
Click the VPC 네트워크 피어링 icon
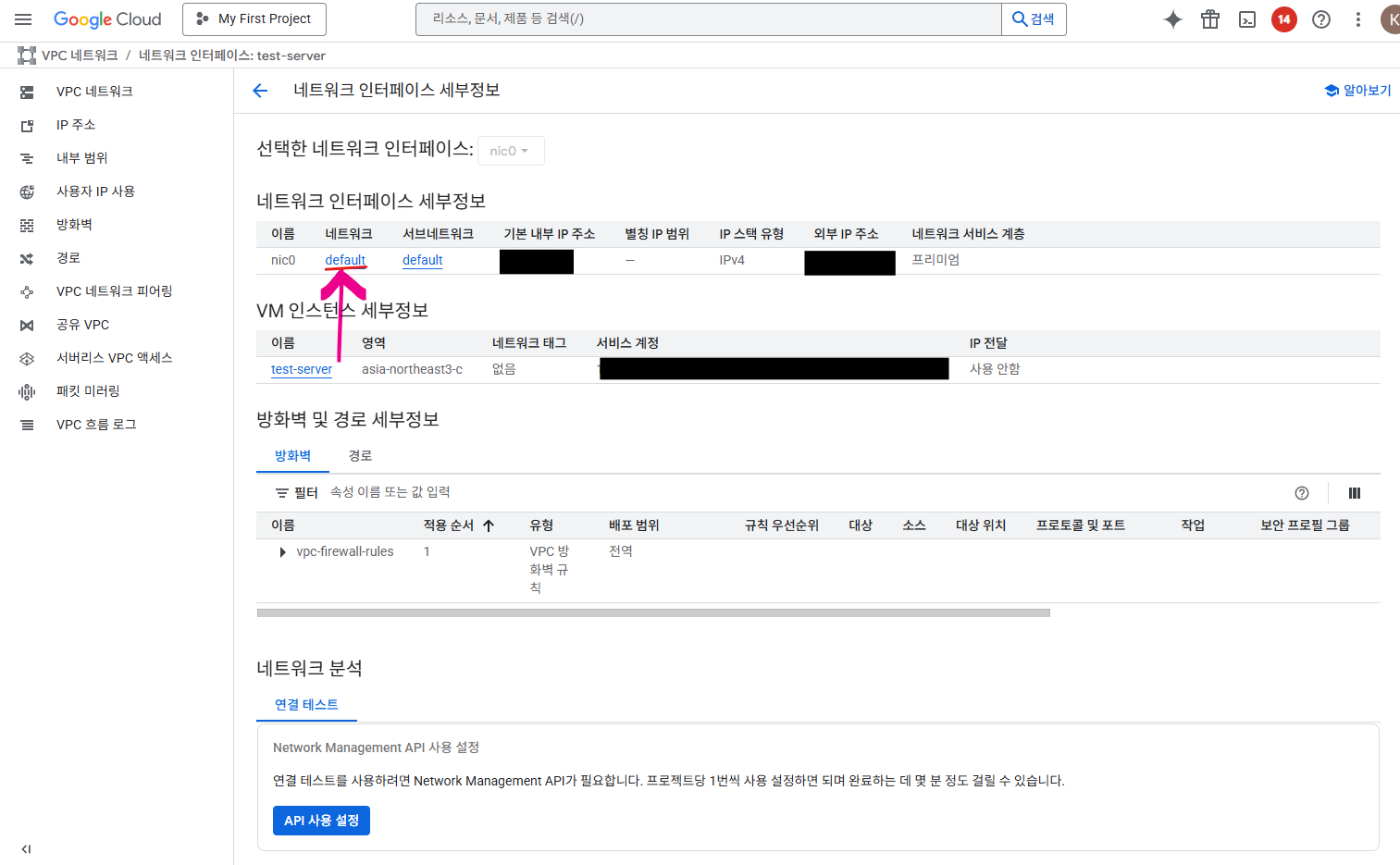[x=27, y=291]
